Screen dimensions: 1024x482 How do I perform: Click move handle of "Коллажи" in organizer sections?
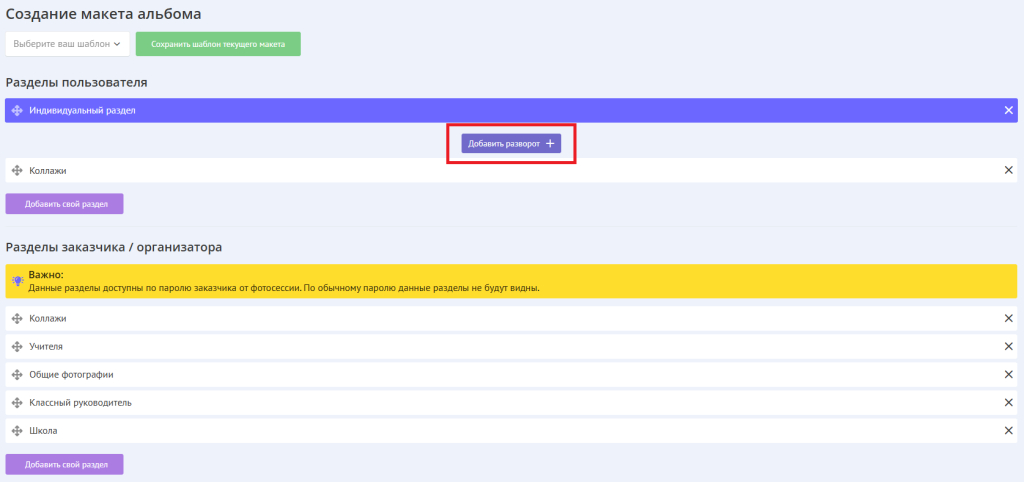[x=17, y=318]
